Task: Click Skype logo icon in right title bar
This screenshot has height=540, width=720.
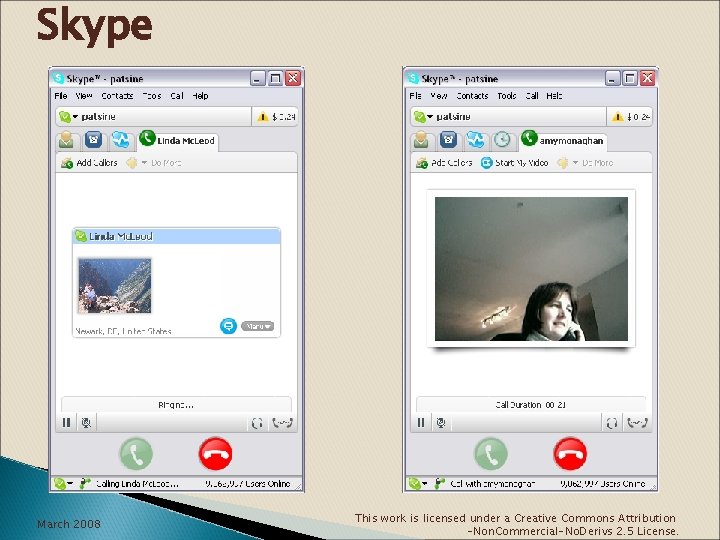Action: 413,78
